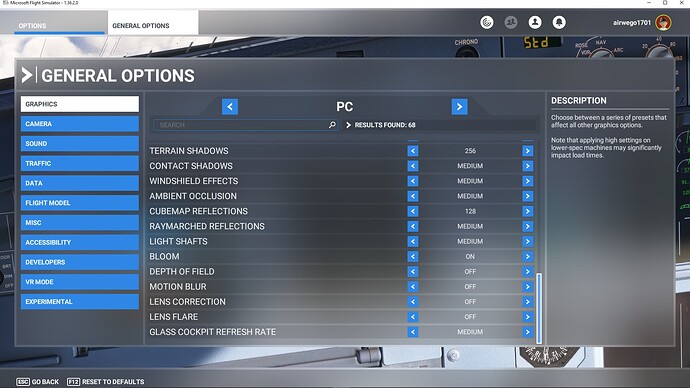Screen dimensions: 690x388
Task: Open the profile person icon
Action: point(535,22)
